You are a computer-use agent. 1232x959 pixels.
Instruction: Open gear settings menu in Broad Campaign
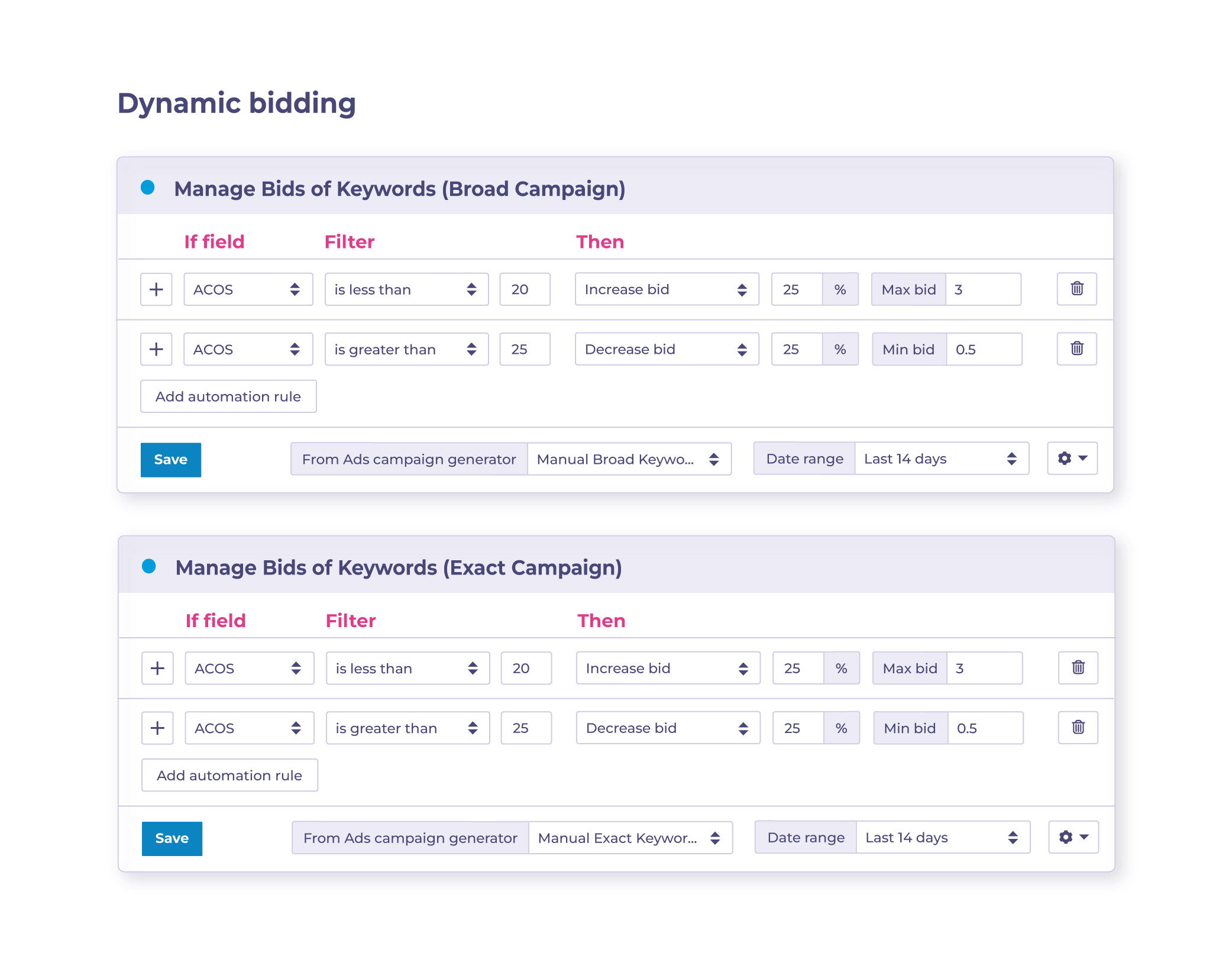tap(1072, 458)
